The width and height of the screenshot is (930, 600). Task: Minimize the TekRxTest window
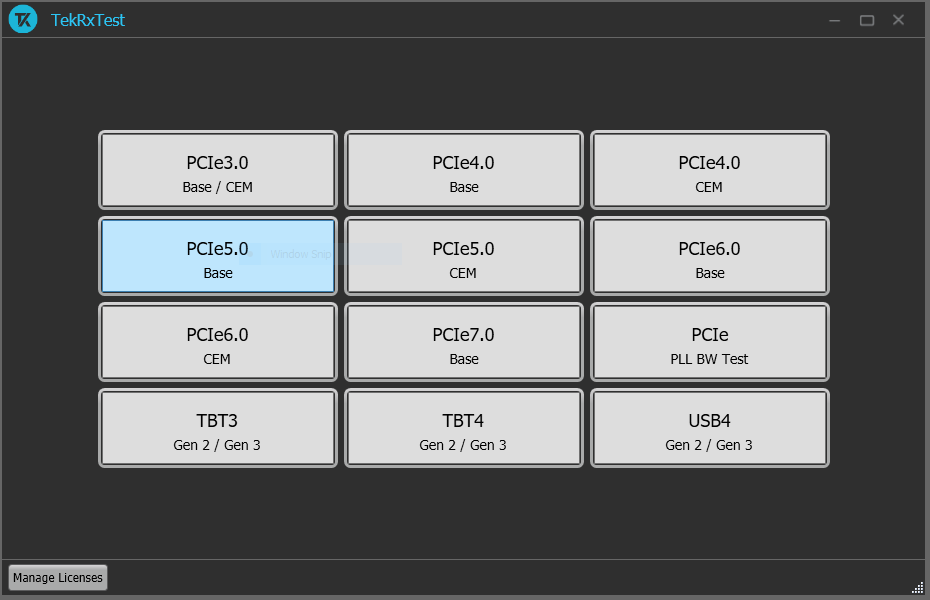pos(835,21)
